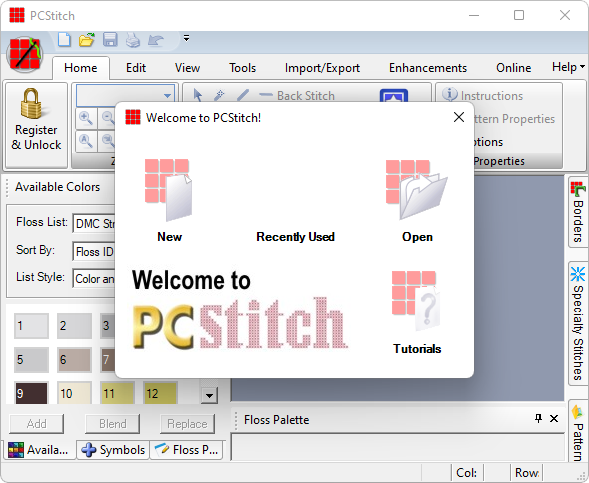Click the zoom in magnifier icon

[86, 119]
